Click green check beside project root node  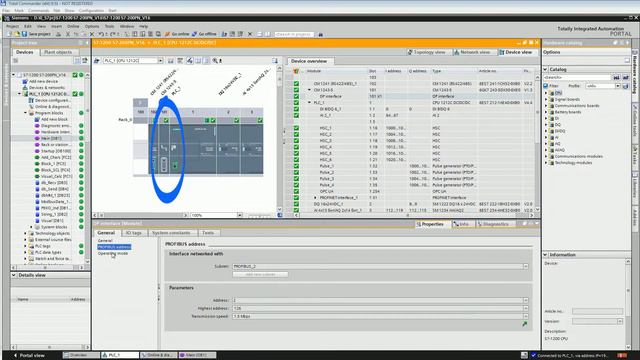[x=75, y=75]
